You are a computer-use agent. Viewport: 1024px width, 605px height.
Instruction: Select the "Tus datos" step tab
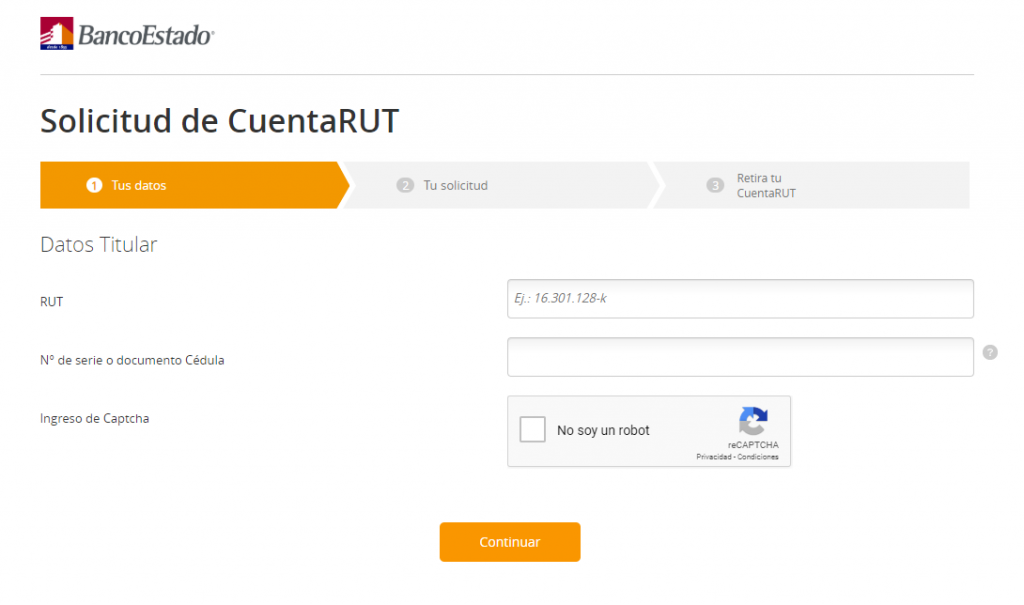click(x=195, y=186)
